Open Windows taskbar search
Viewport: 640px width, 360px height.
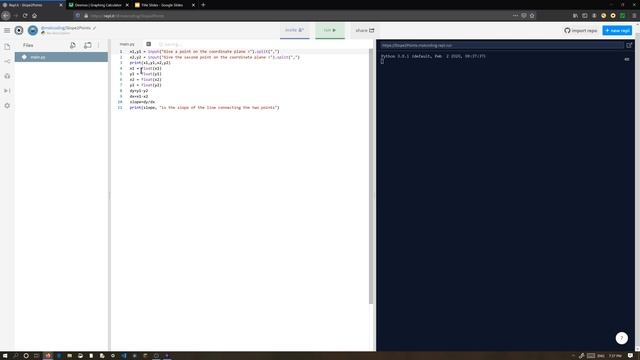16,356
